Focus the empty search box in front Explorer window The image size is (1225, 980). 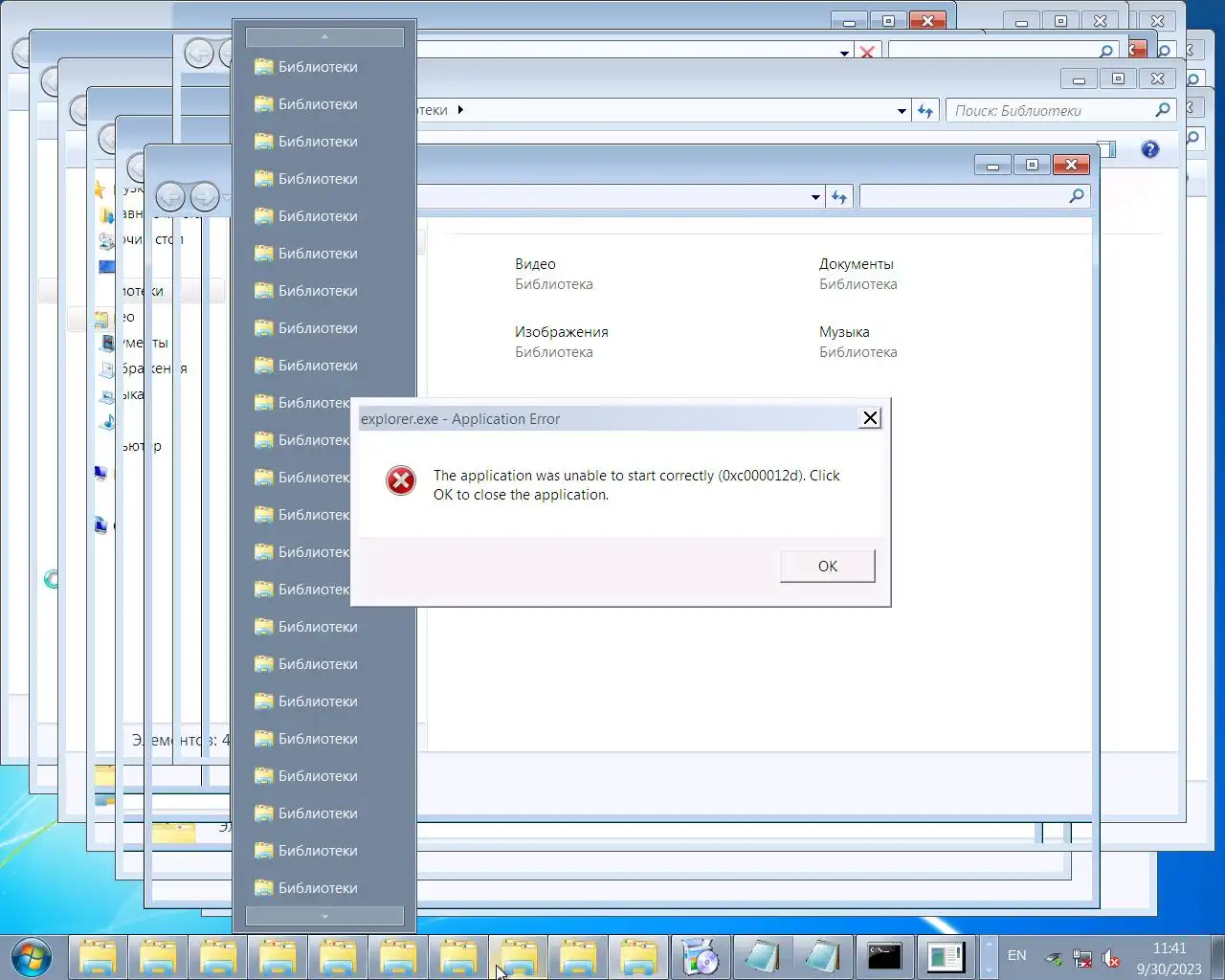974,196
